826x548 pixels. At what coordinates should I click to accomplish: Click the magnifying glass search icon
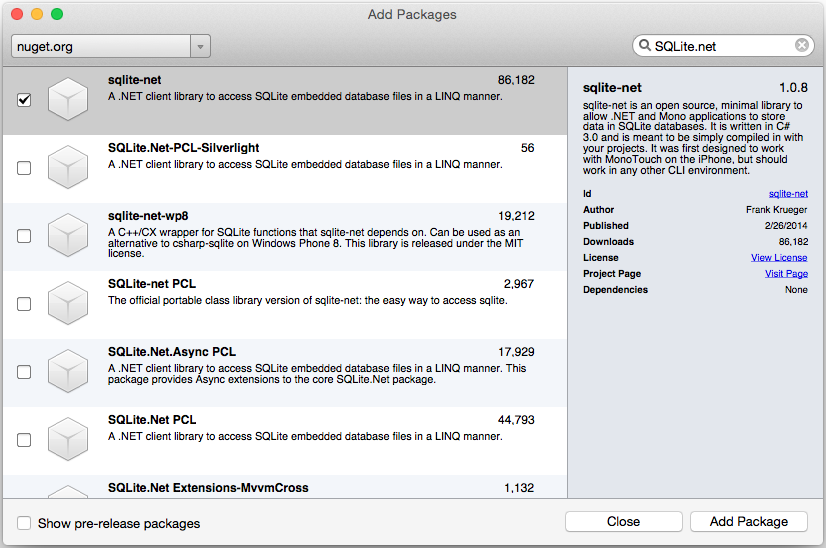point(644,46)
